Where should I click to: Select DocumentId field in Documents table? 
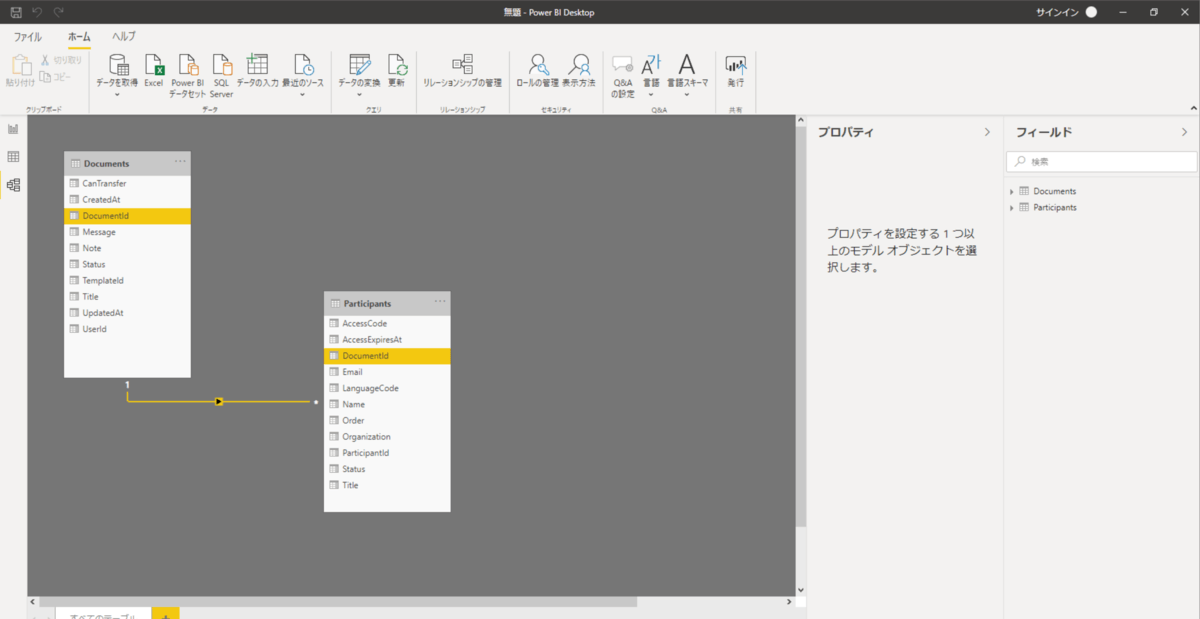click(127, 215)
